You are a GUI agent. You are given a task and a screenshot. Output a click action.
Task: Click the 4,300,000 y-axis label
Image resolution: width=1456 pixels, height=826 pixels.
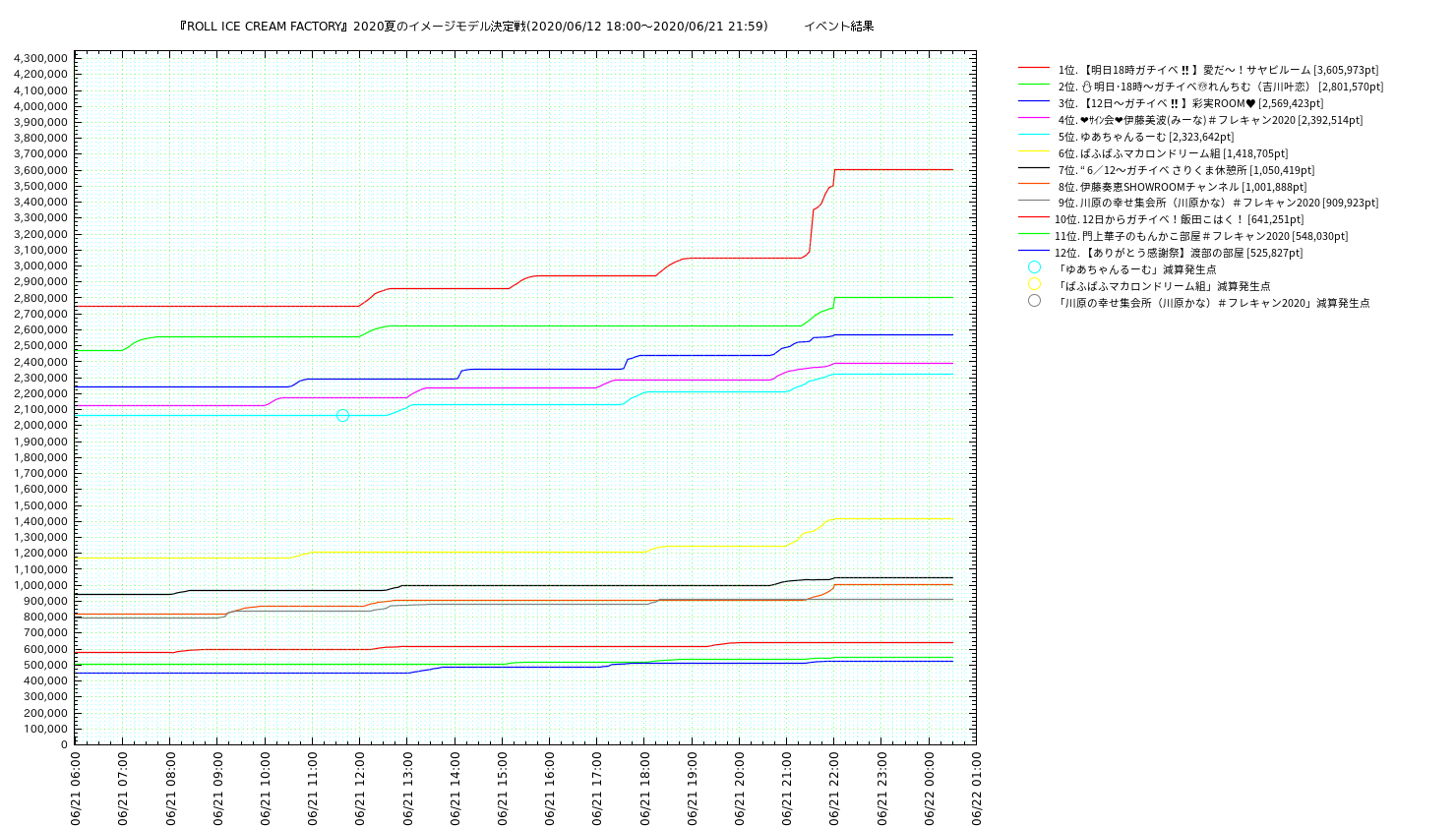(x=40, y=59)
